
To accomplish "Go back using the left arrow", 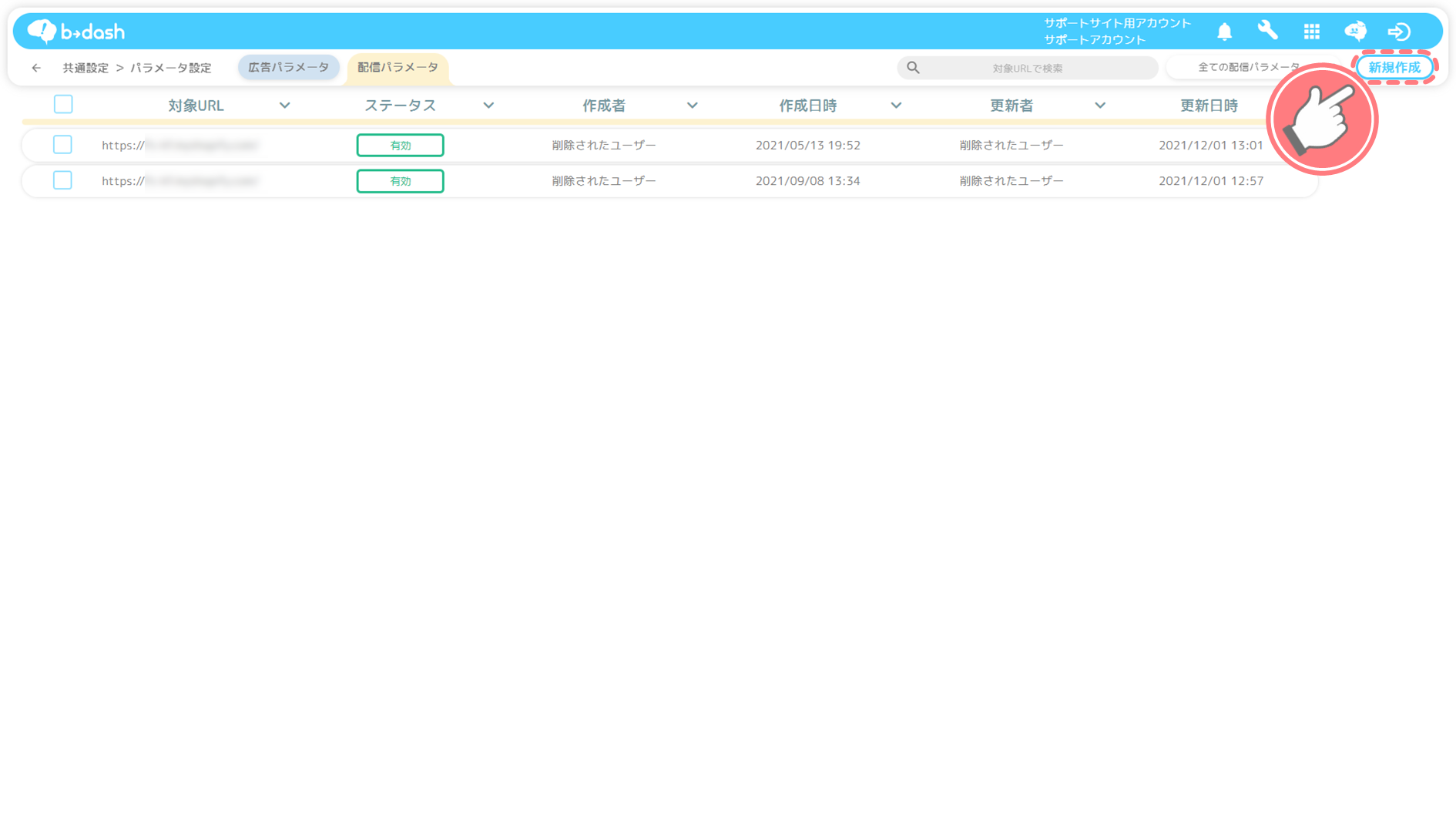I will [x=36, y=68].
